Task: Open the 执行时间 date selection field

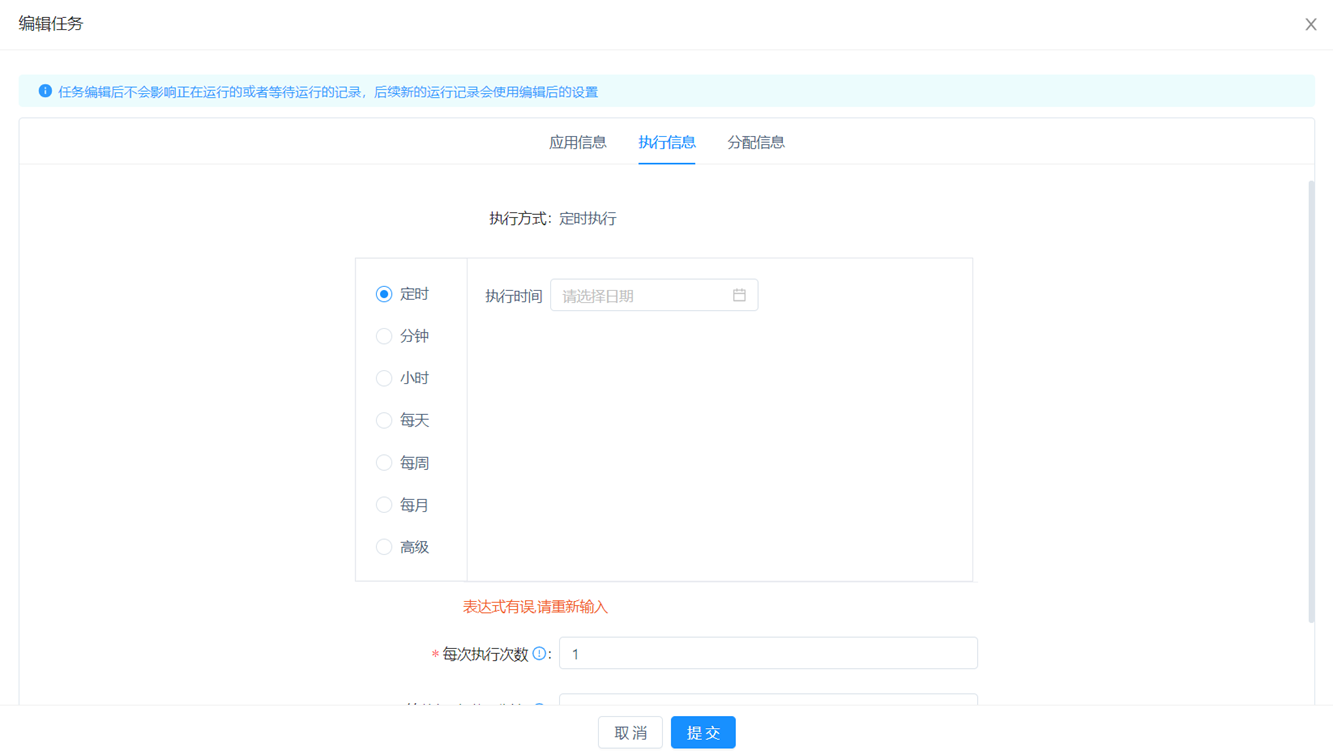Action: (x=642, y=295)
